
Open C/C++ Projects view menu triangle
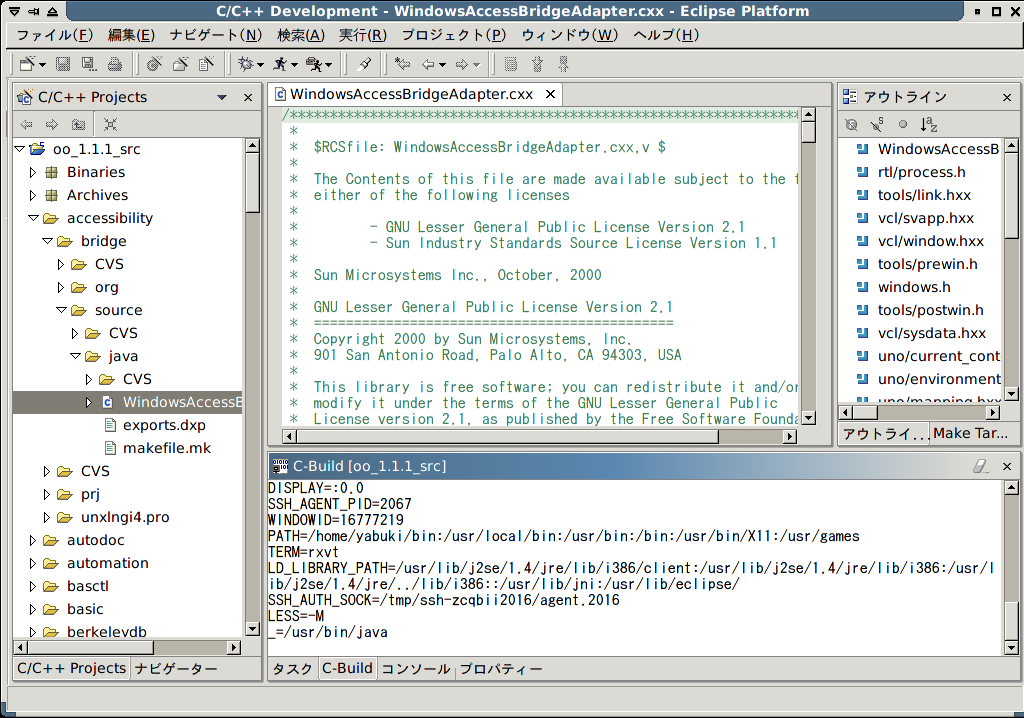click(222, 97)
